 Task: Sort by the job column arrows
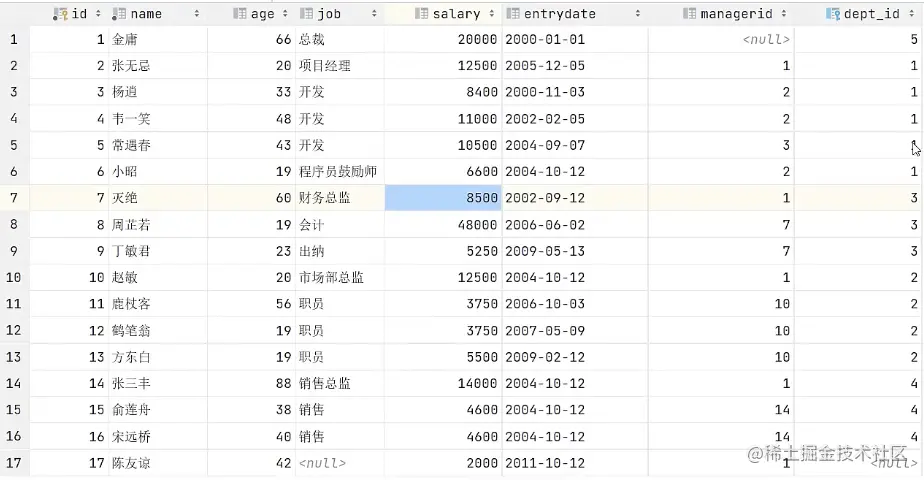pyautogui.click(x=374, y=14)
